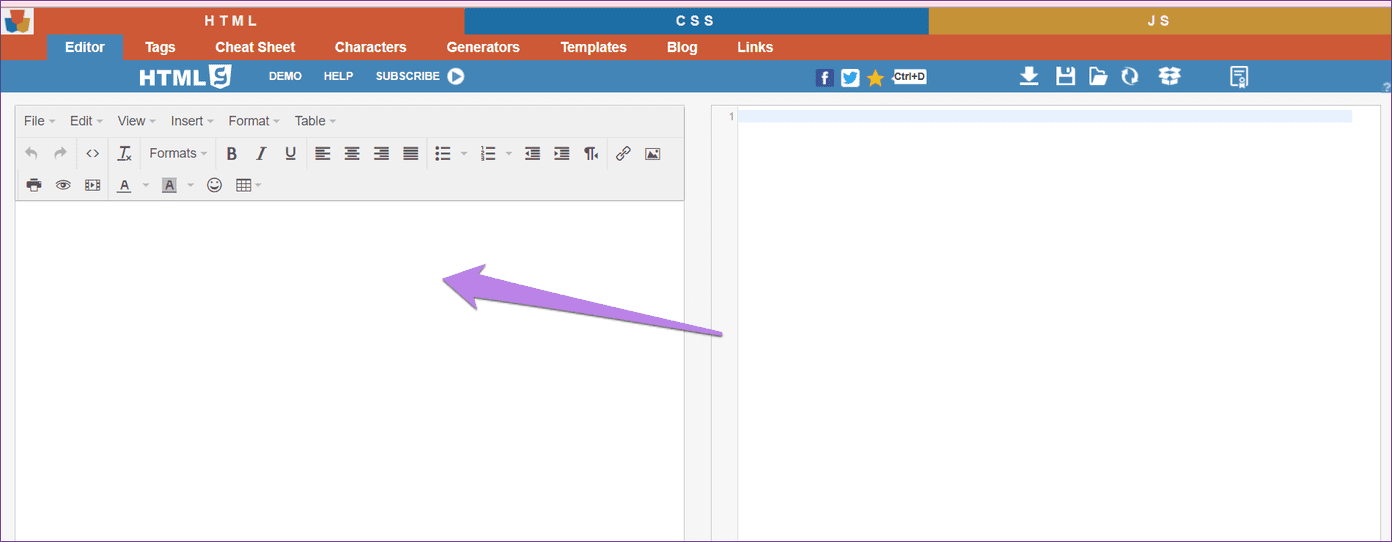Open the Generators tab
This screenshot has width=1392, height=542.
tap(483, 47)
